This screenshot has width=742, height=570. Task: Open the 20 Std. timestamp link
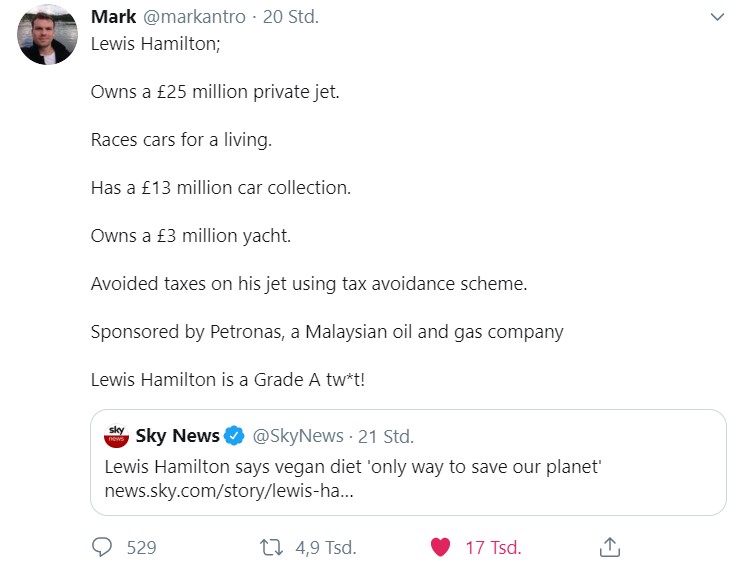click(x=290, y=17)
